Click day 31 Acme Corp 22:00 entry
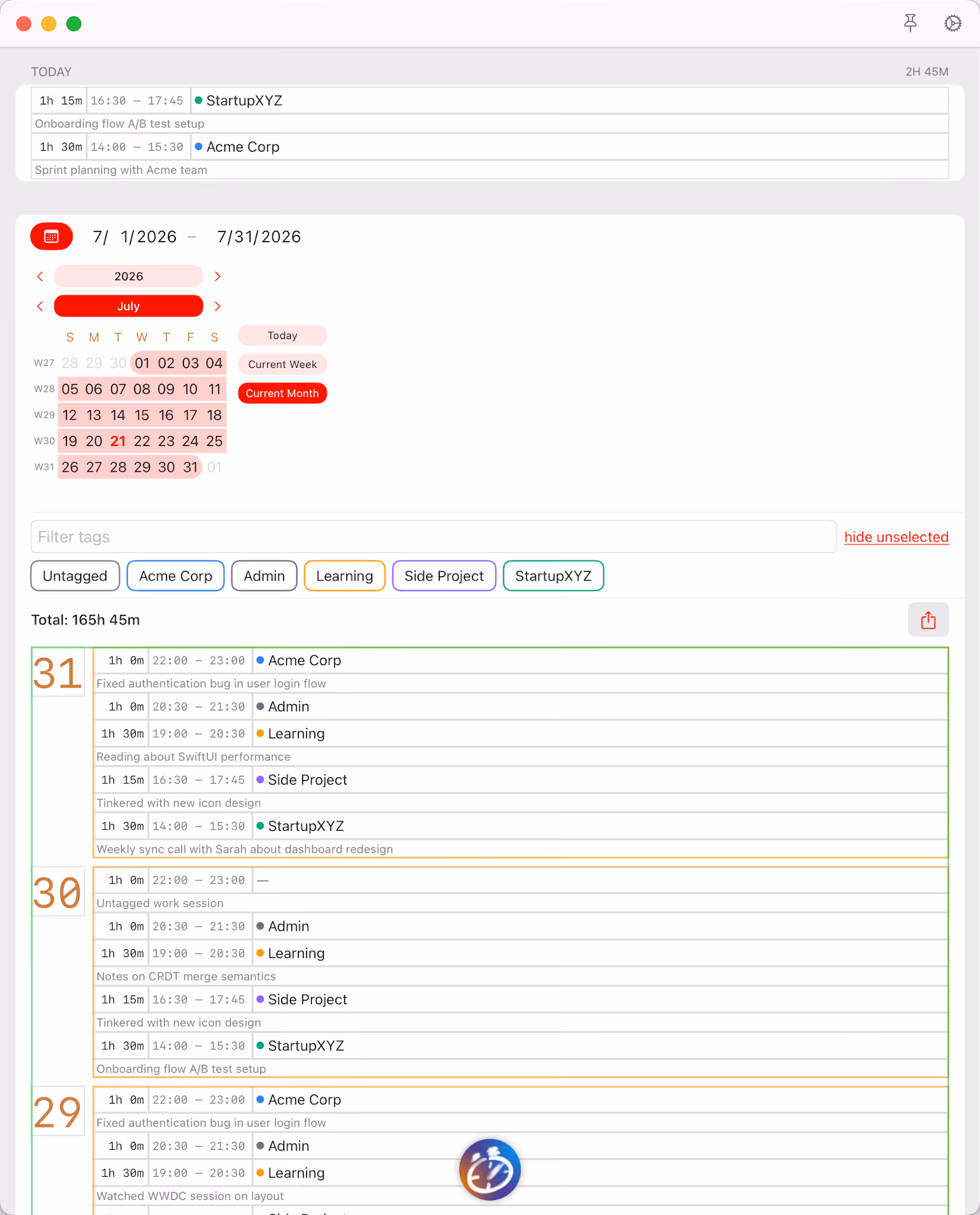Viewport: 980px width, 1215px height. [521, 661]
